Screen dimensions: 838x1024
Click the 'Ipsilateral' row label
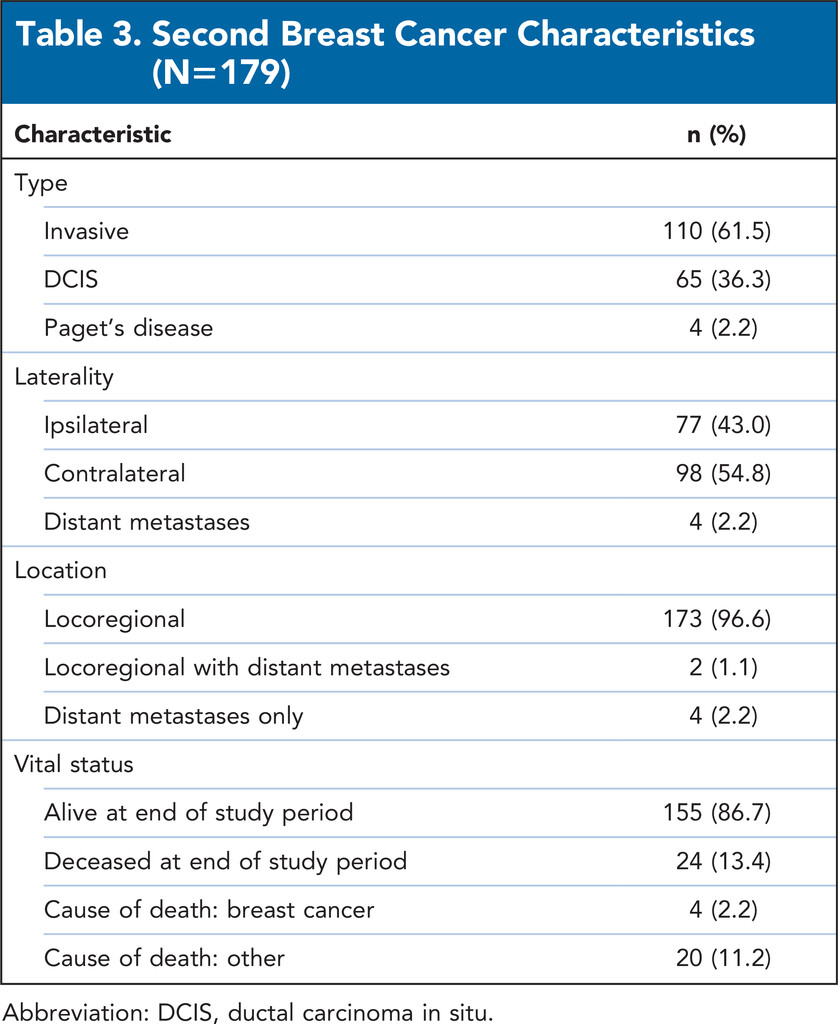click(x=96, y=425)
